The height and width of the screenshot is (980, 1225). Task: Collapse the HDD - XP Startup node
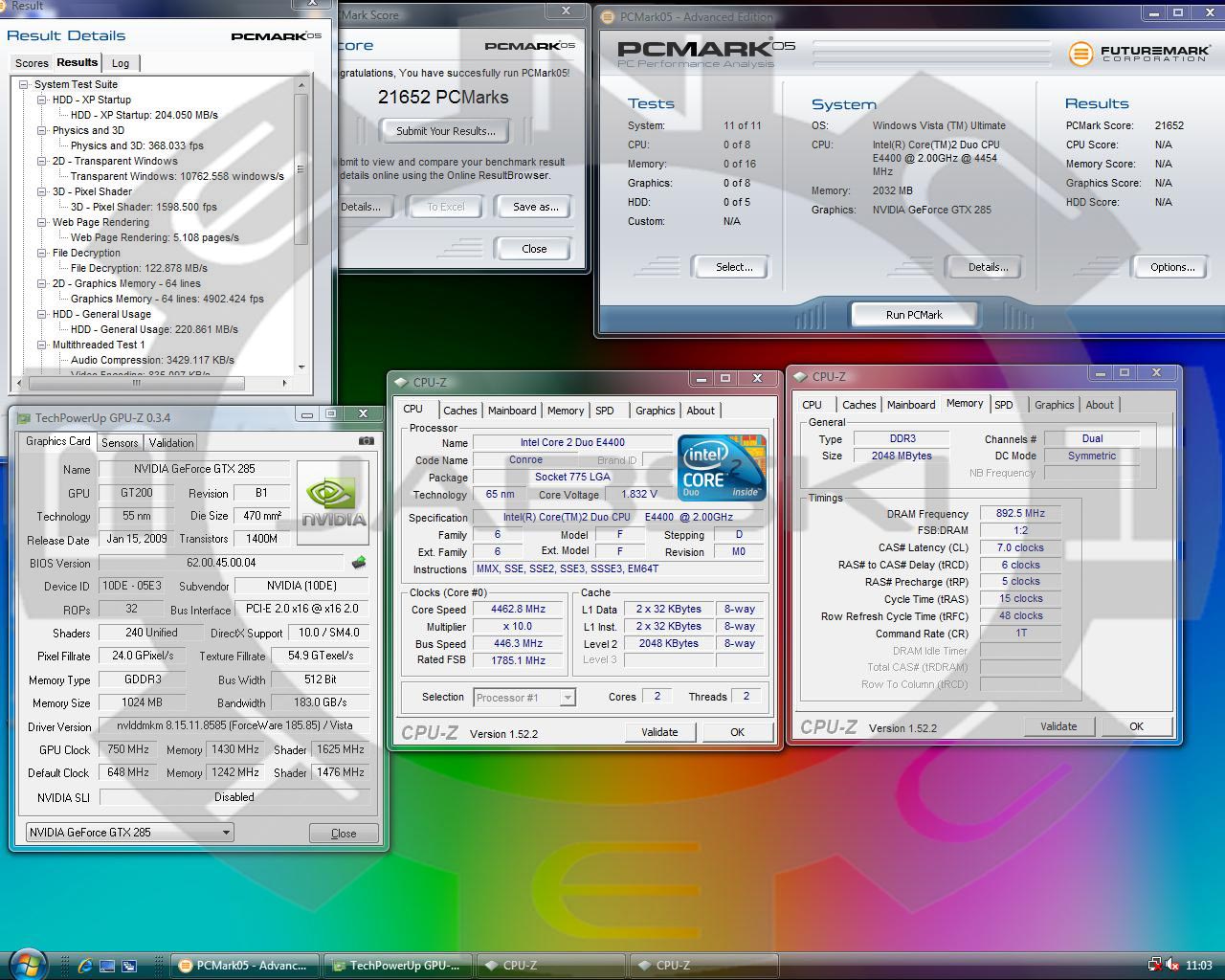[42, 100]
